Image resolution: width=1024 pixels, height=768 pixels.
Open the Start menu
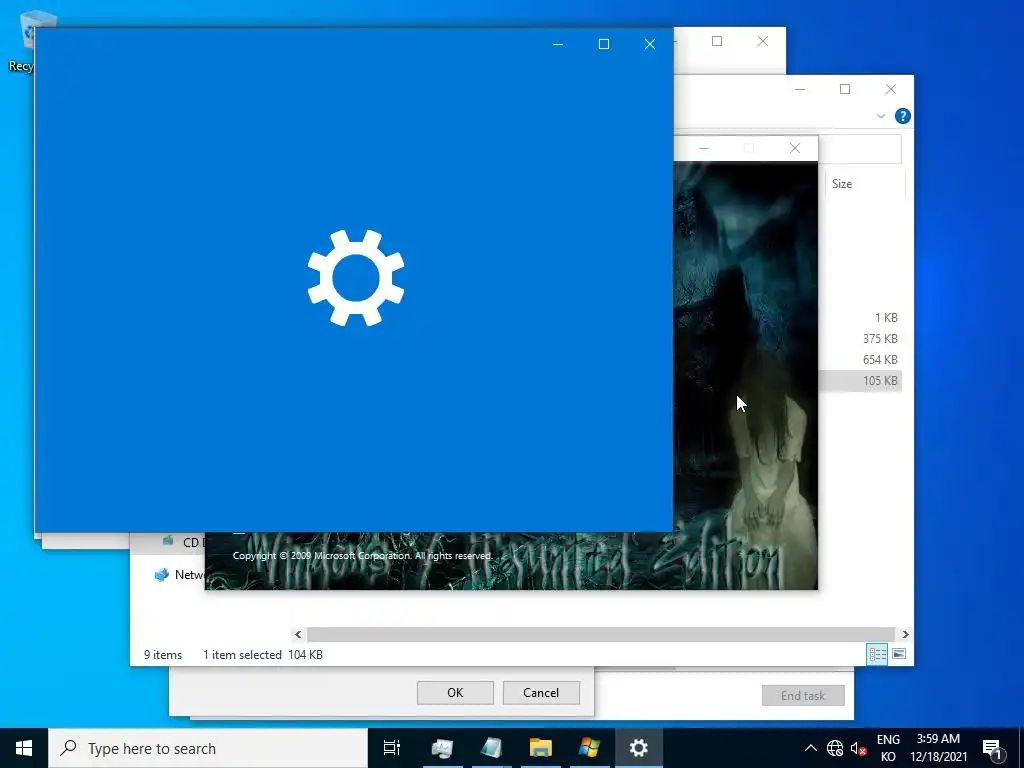coord(24,748)
